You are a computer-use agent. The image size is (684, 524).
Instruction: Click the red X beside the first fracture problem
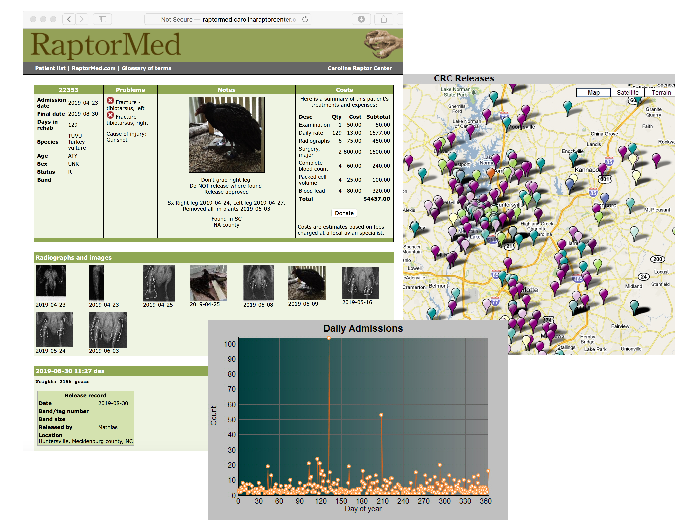pyautogui.click(x=110, y=101)
